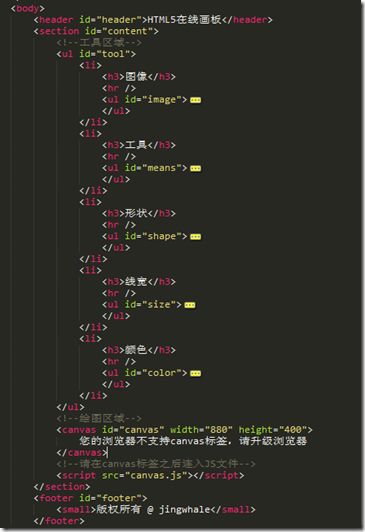This screenshot has width=365, height=532.
Task: Click the h3 heading '颜色'
Action: pos(139,350)
